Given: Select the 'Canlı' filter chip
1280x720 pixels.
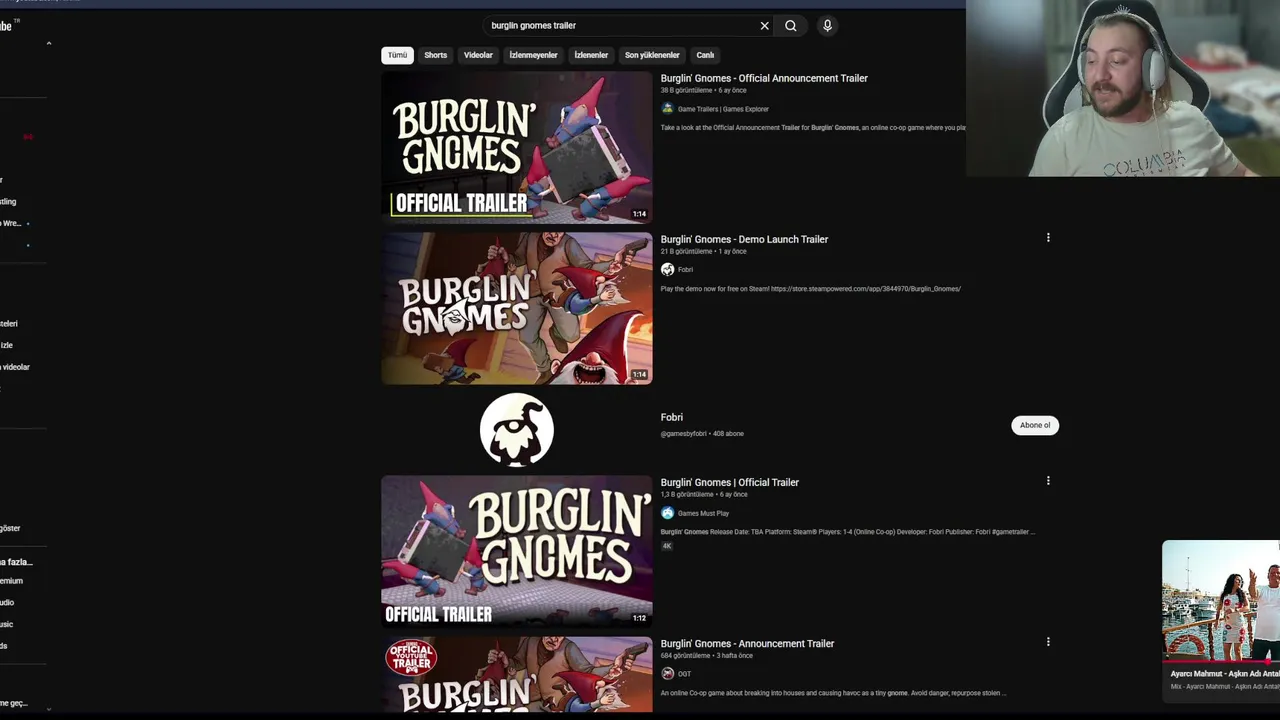Looking at the screenshot, I should 705,55.
